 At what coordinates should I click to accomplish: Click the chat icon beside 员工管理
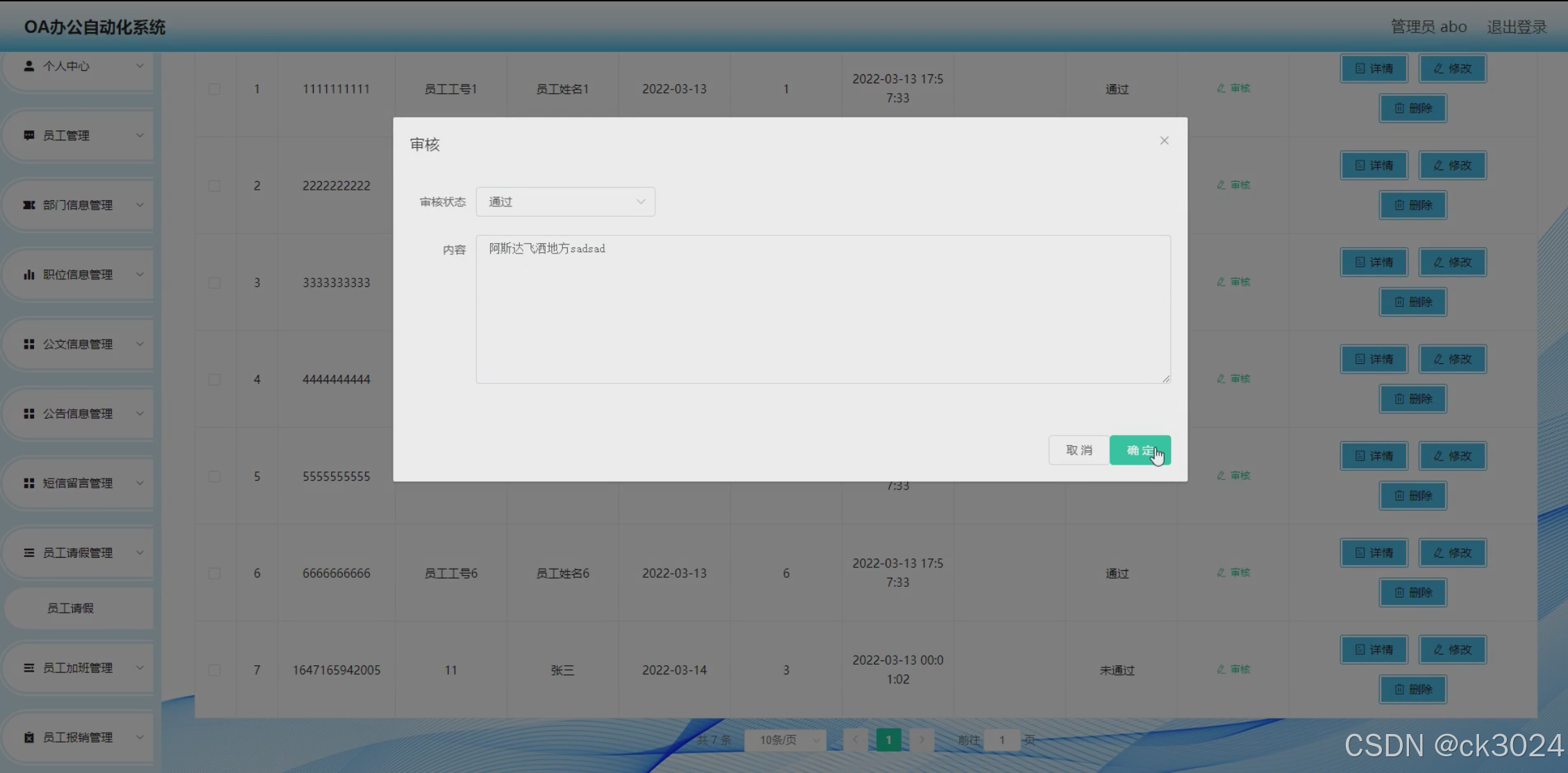pyautogui.click(x=28, y=135)
